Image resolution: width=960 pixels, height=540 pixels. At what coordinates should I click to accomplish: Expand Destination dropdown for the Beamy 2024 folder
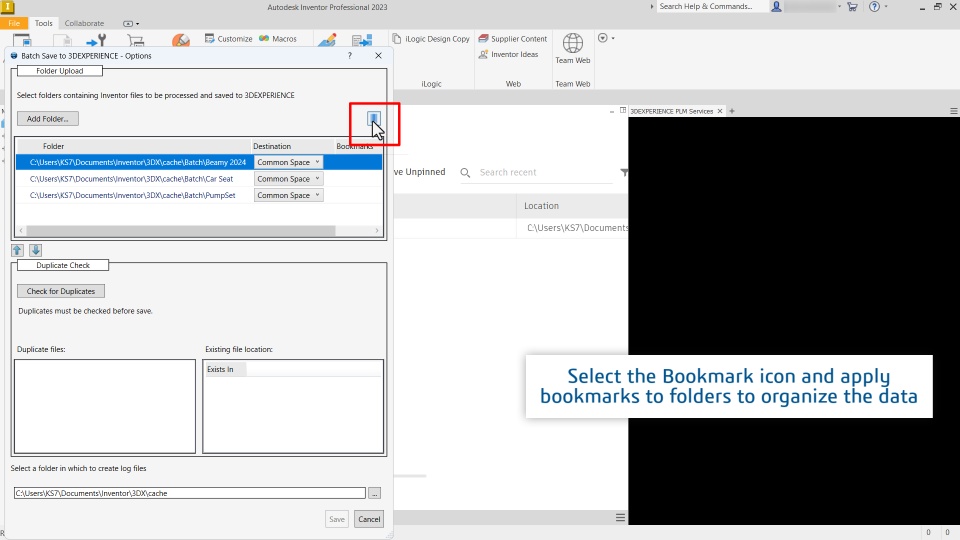pos(288,162)
